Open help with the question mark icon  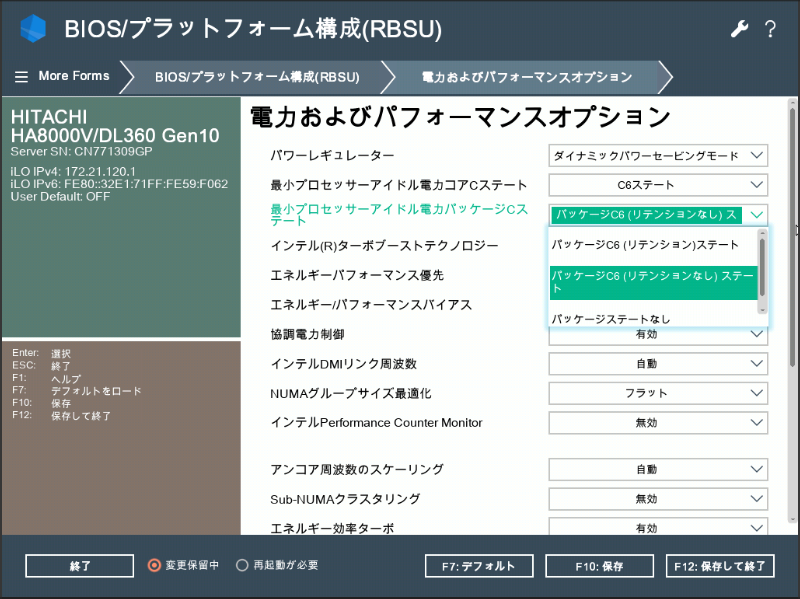click(770, 29)
